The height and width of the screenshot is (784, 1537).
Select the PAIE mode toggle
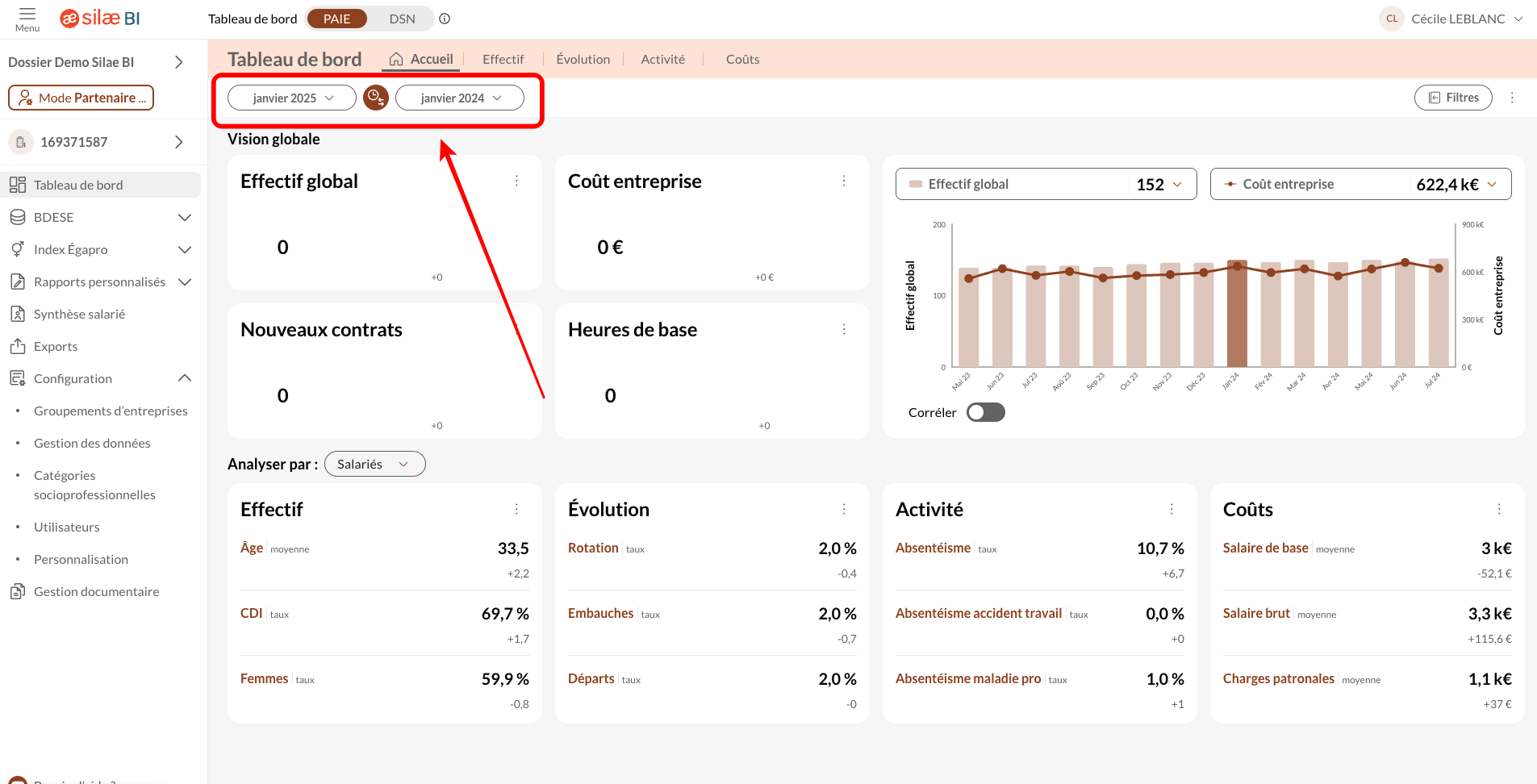337,19
